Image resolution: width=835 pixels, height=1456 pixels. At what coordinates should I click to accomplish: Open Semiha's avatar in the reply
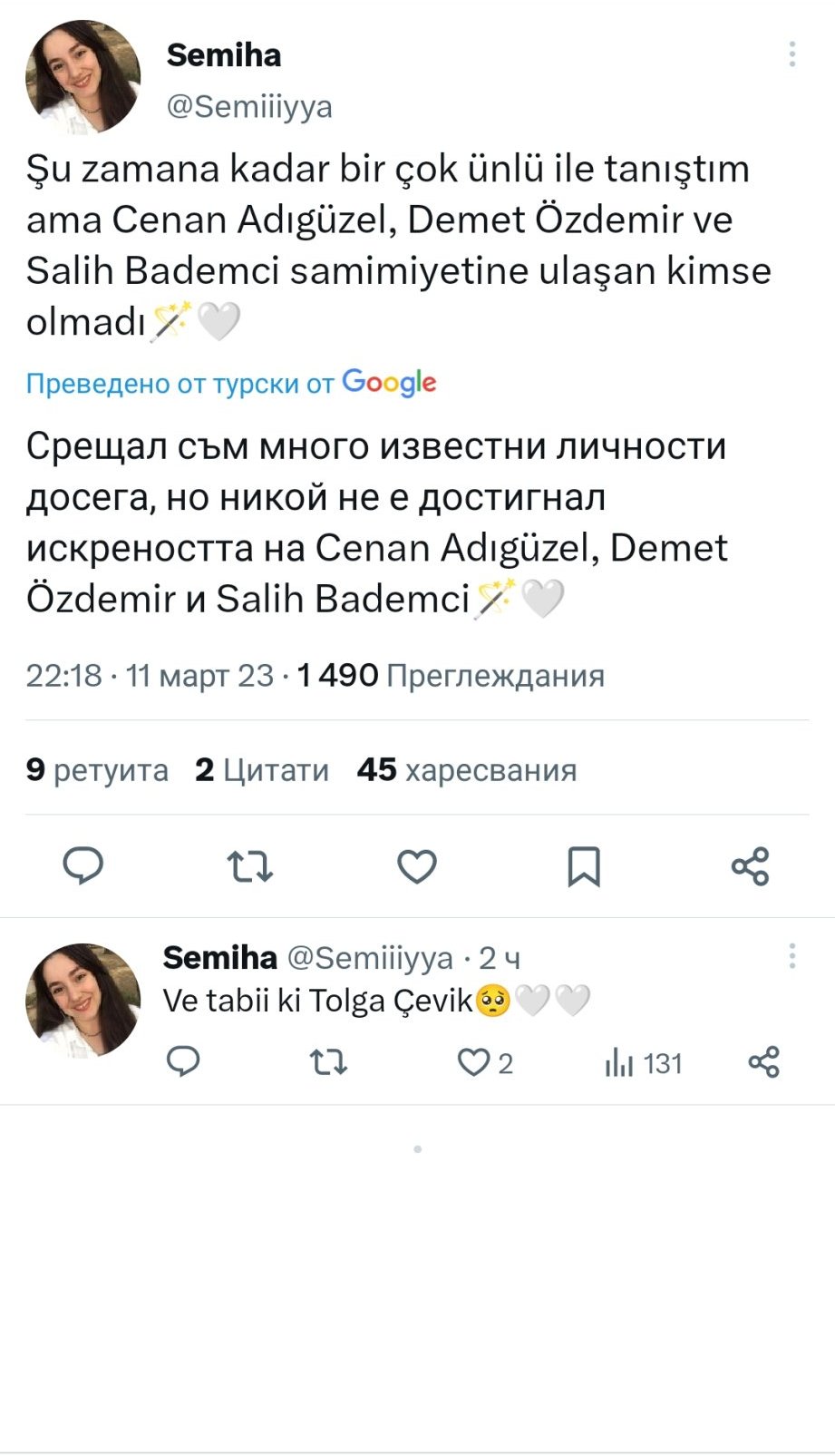tap(83, 1001)
